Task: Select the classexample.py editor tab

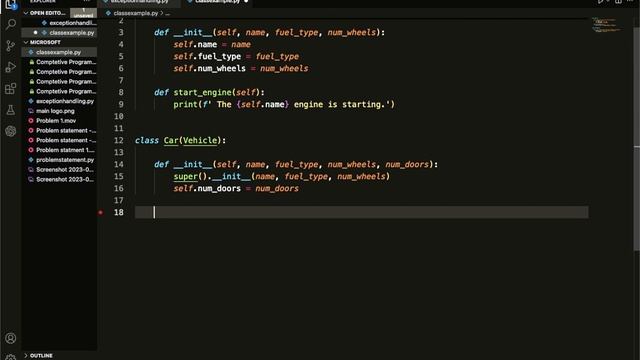Action: [x=217, y=2]
